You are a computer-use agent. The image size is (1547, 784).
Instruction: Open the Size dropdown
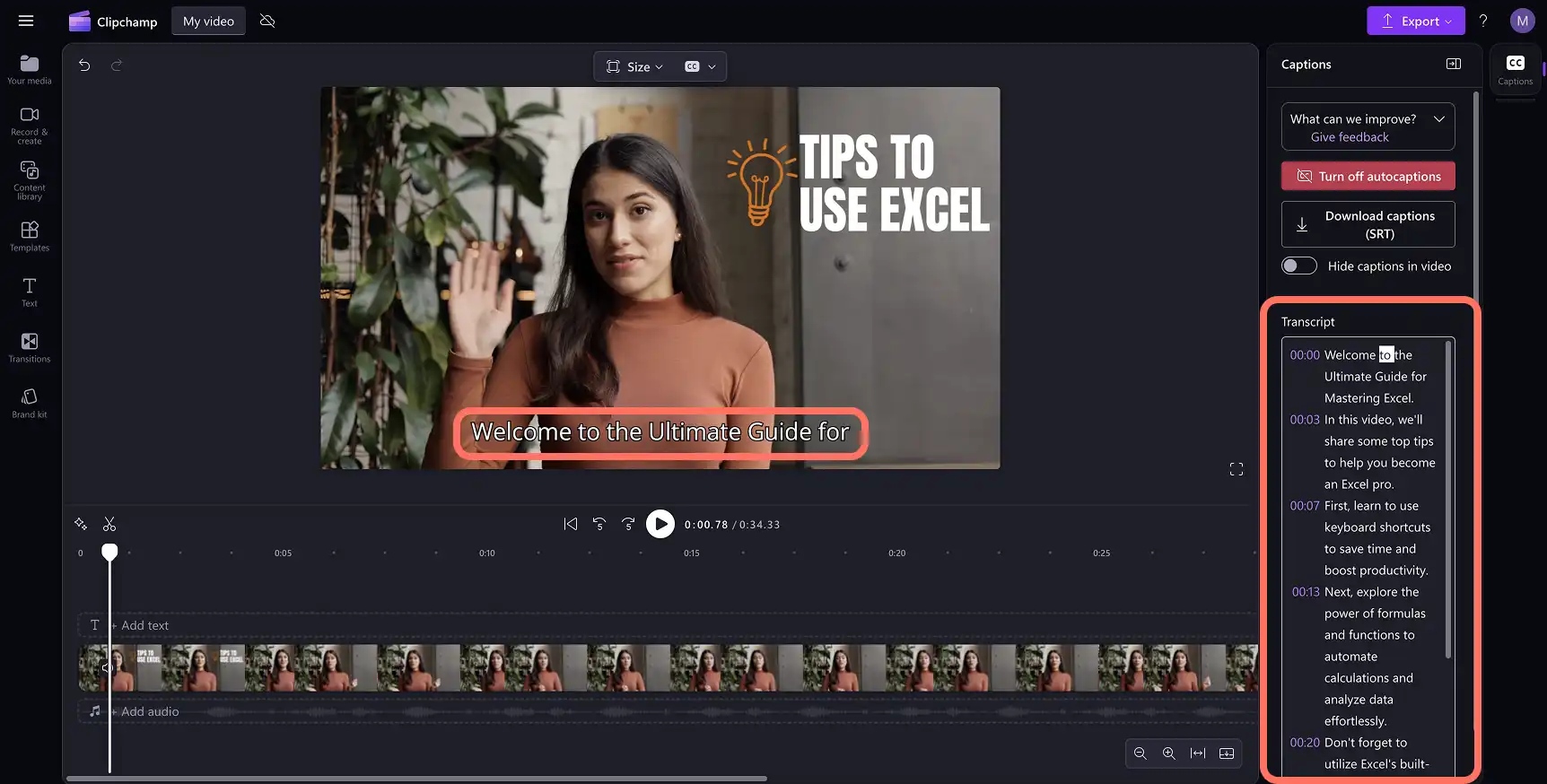tap(634, 66)
